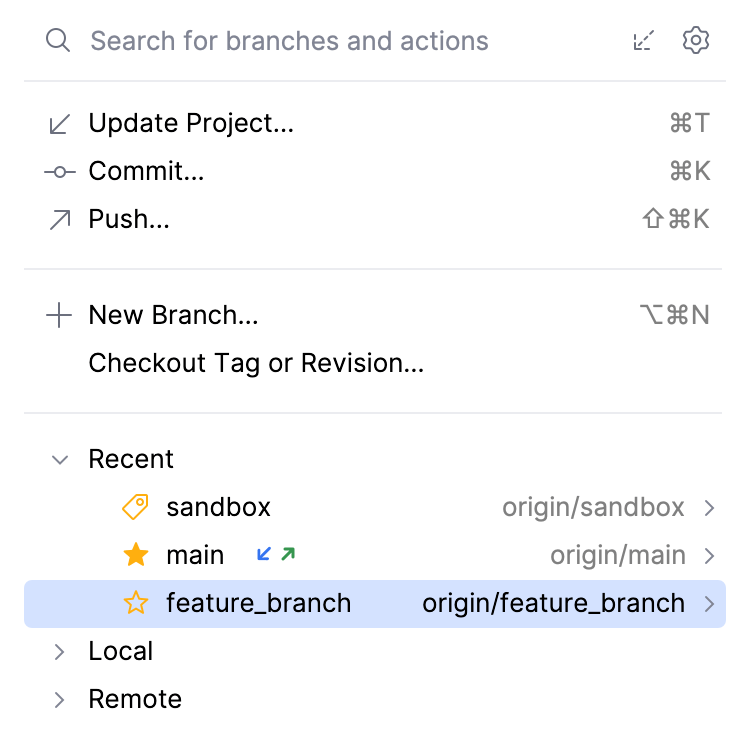This screenshot has width=750, height=748.
Task: Click the Push arrow icon
Action: 60,220
